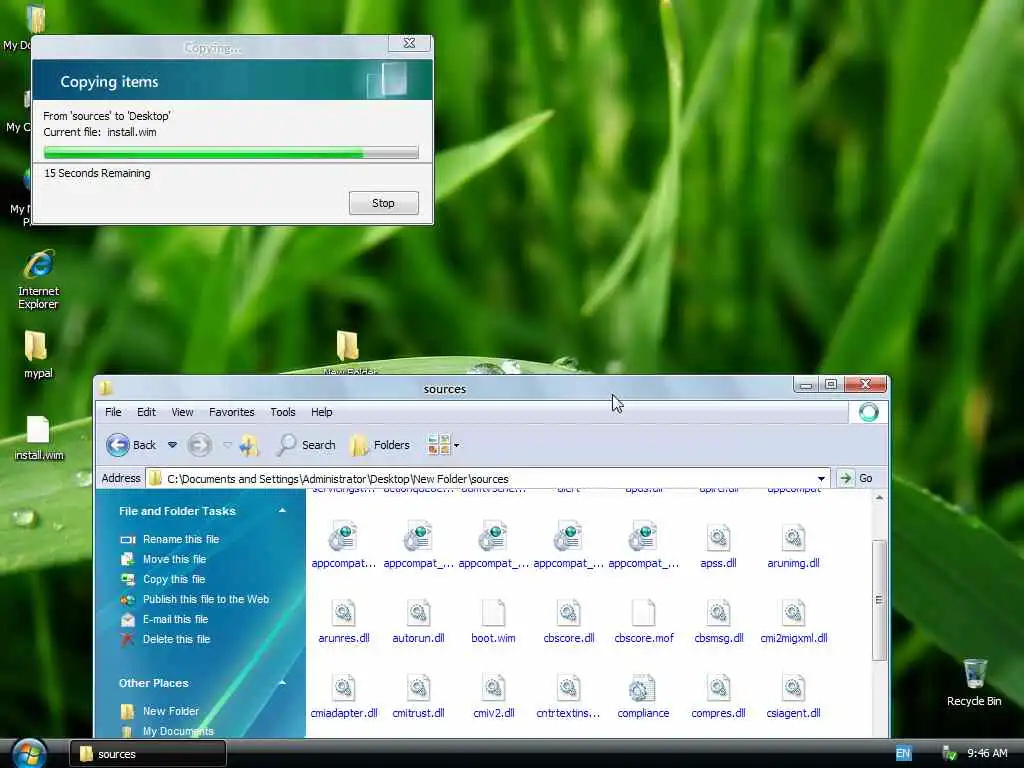
Task: Click the 9:46 AM clock in tray
Action: click(987, 754)
